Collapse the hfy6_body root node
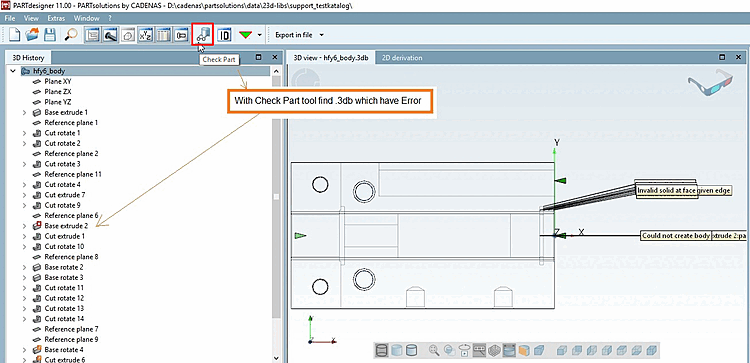Image resolution: width=750 pixels, height=363 pixels. [13, 71]
